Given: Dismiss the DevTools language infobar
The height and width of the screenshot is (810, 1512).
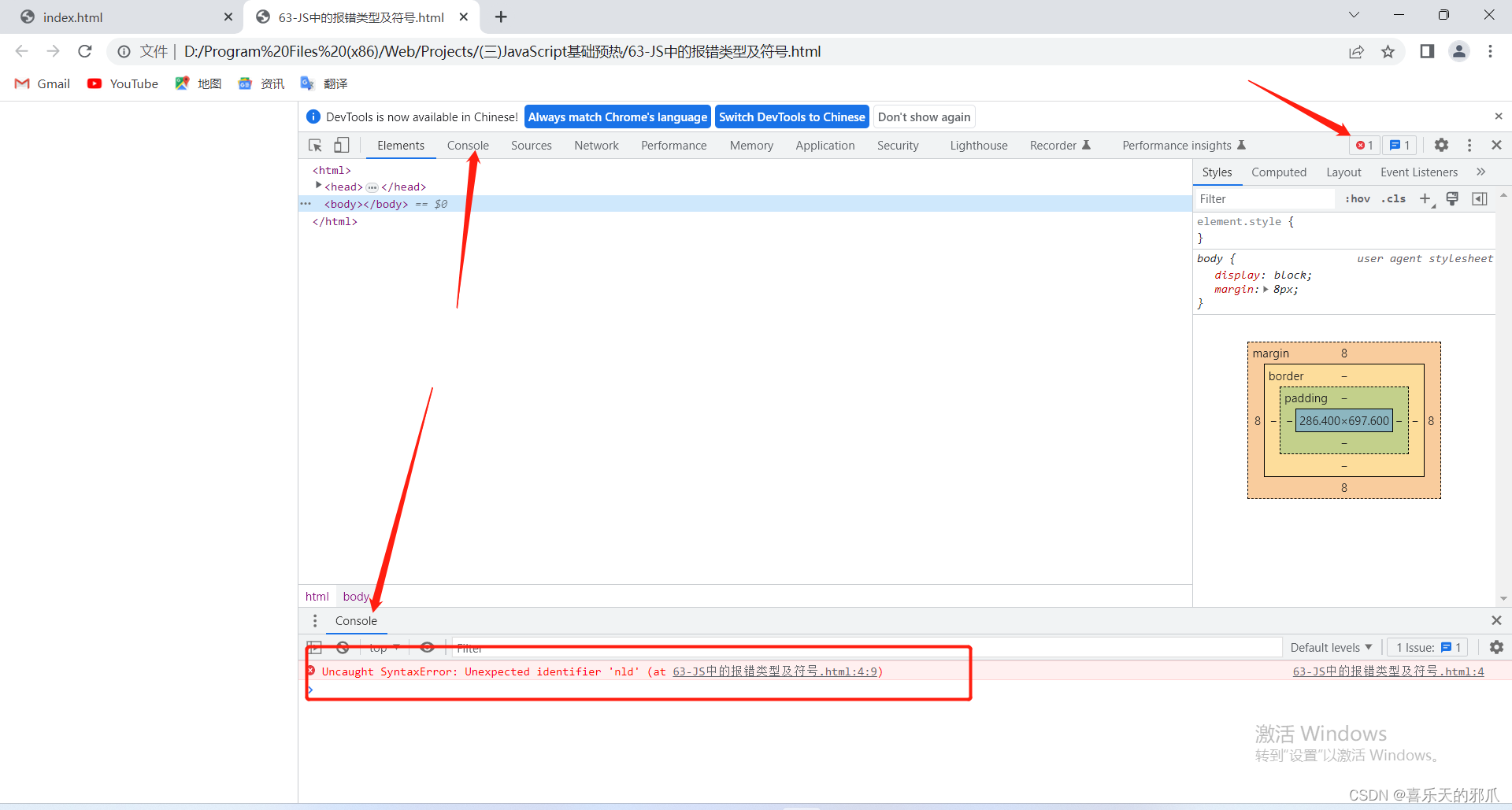Looking at the screenshot, I should tap(1499, 117).
